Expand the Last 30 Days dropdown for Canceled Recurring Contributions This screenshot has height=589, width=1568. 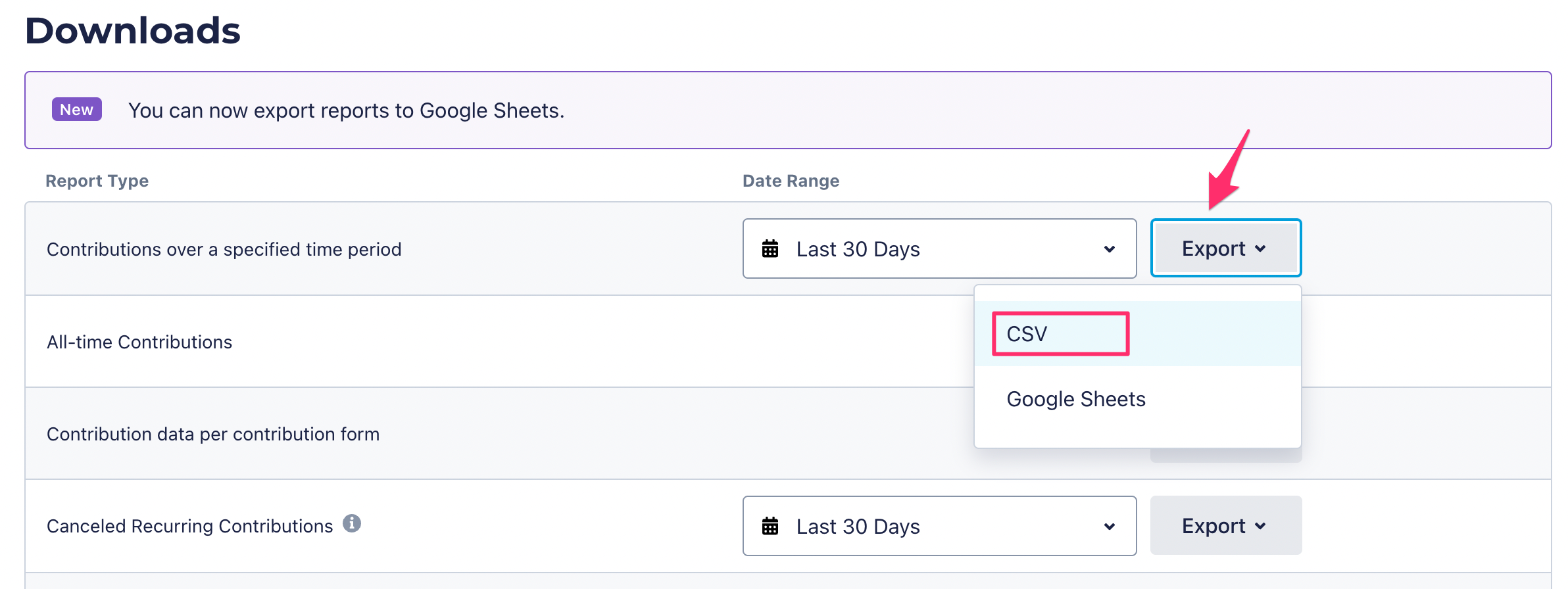939,527
